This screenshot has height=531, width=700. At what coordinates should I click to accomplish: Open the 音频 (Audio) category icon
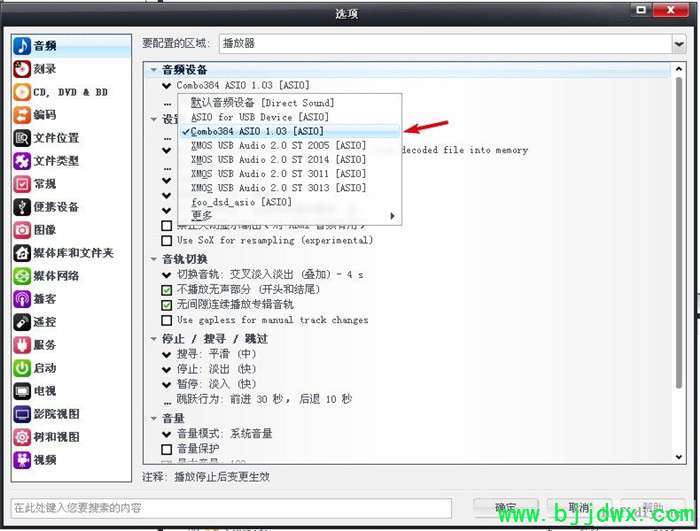coord(22,46)
